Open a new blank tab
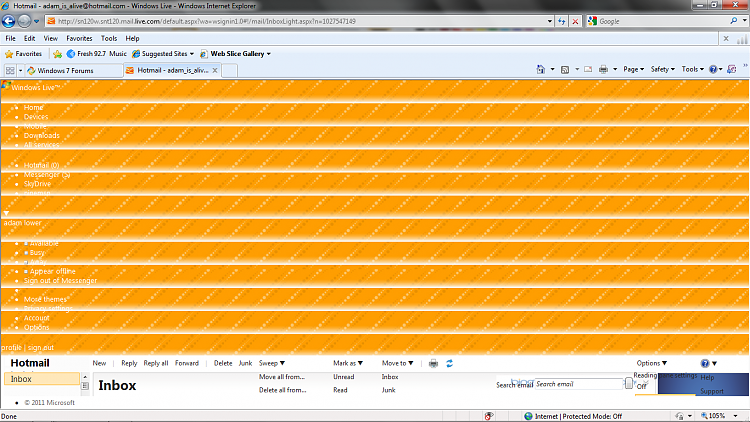The width and height of the screenshot is (750, 422). tap(230, 71)
